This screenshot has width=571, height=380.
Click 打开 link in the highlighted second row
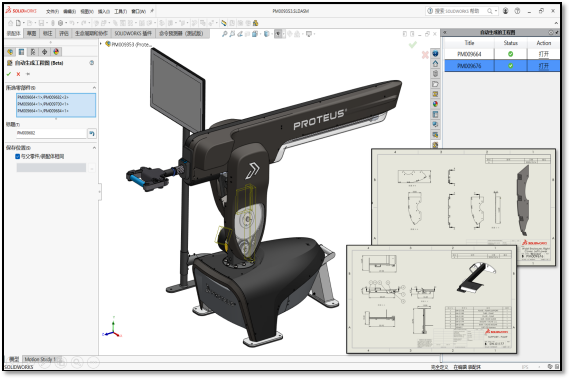(x=543, y=66)
